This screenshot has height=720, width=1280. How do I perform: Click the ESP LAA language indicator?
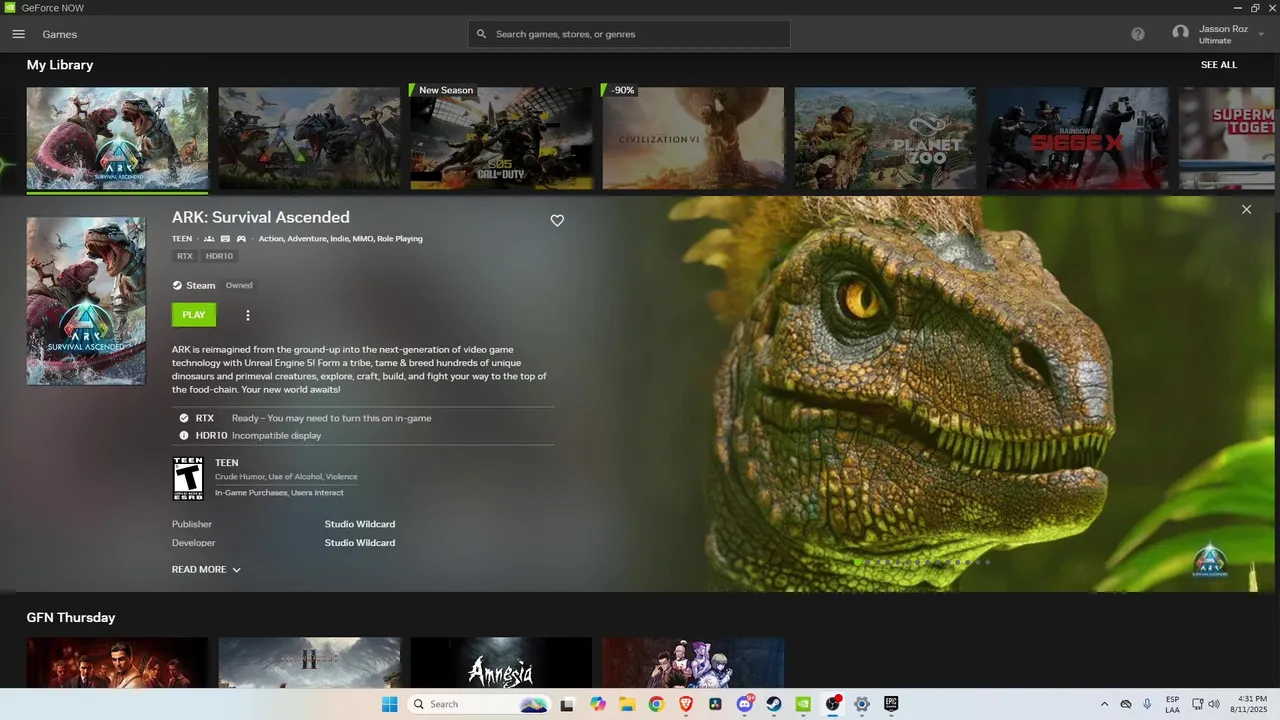click(x=1172, y=704)
